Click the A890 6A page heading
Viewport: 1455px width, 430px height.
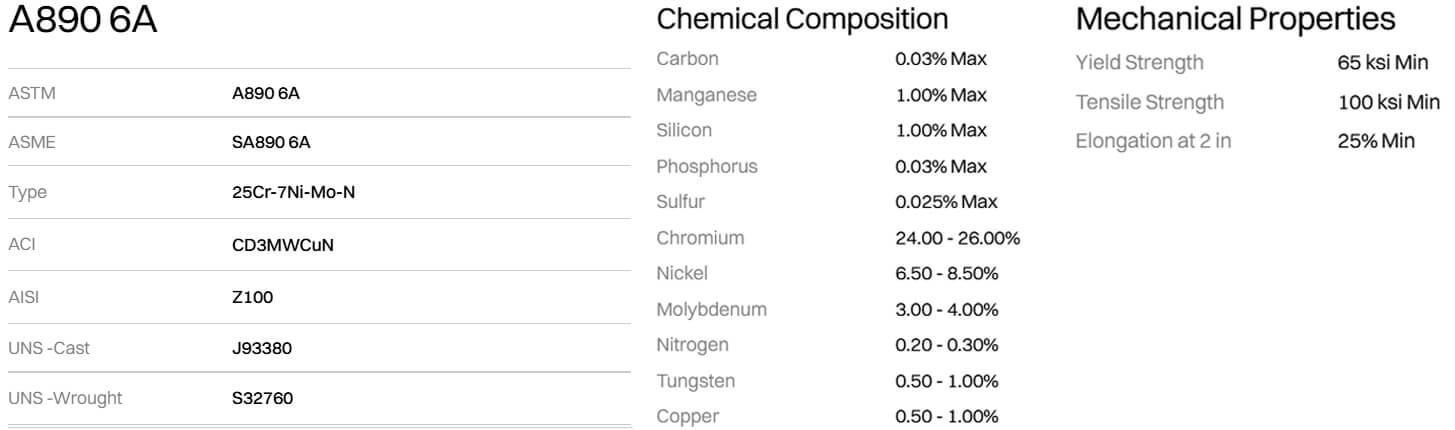click(x=82, y=22)
